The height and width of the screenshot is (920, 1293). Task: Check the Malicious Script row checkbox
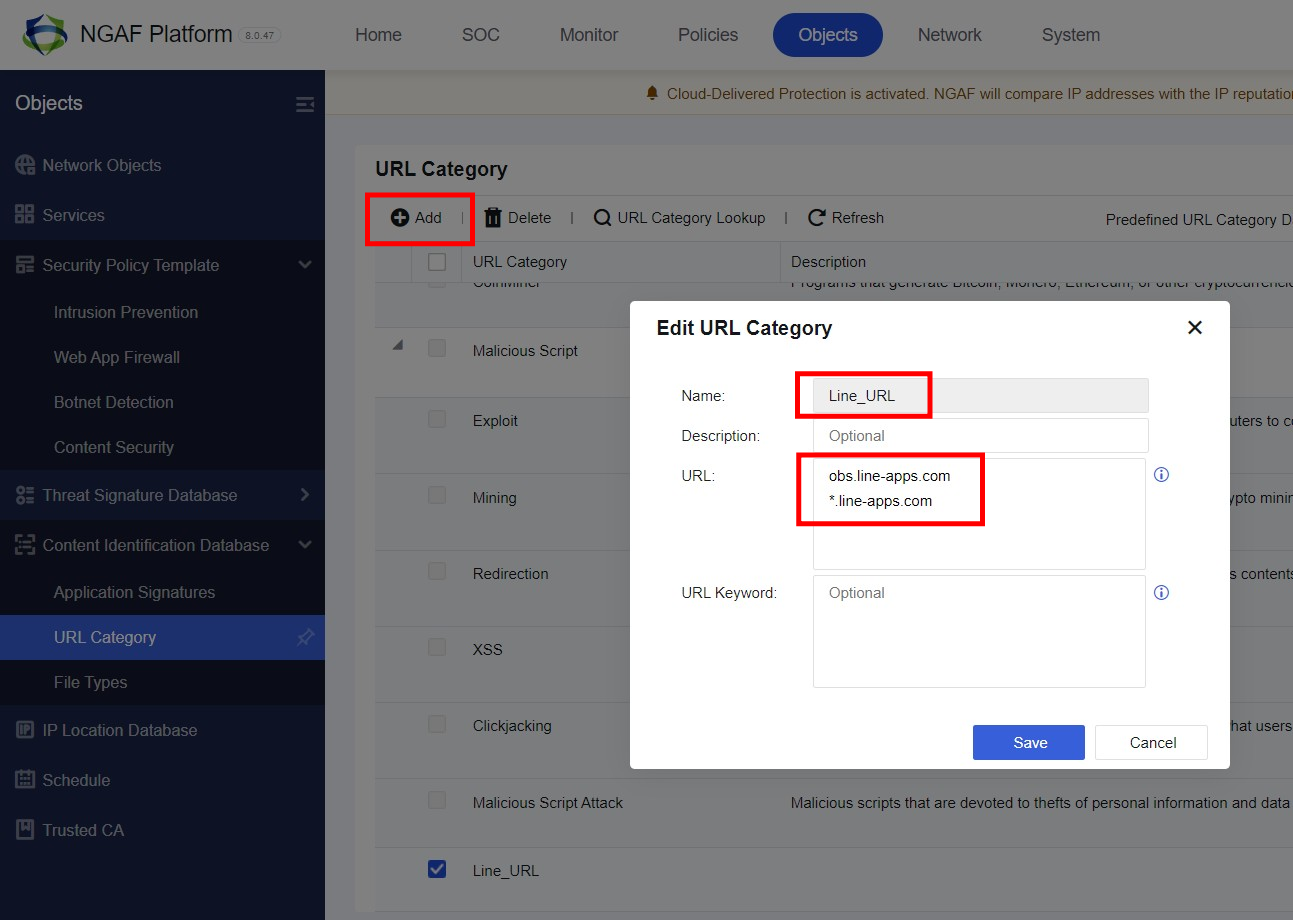coord(437,348)
